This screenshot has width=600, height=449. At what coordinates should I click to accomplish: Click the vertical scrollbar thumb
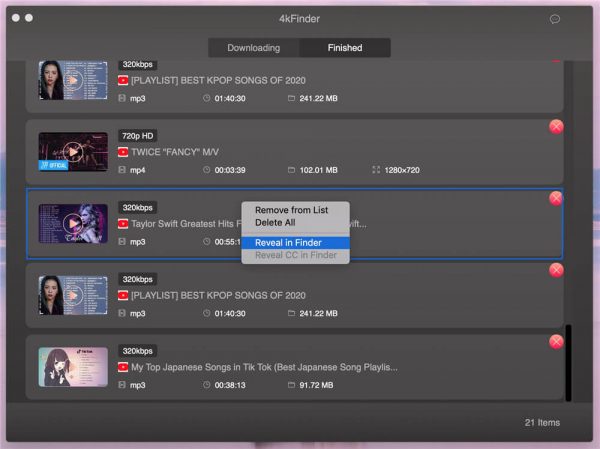[568, 363]
